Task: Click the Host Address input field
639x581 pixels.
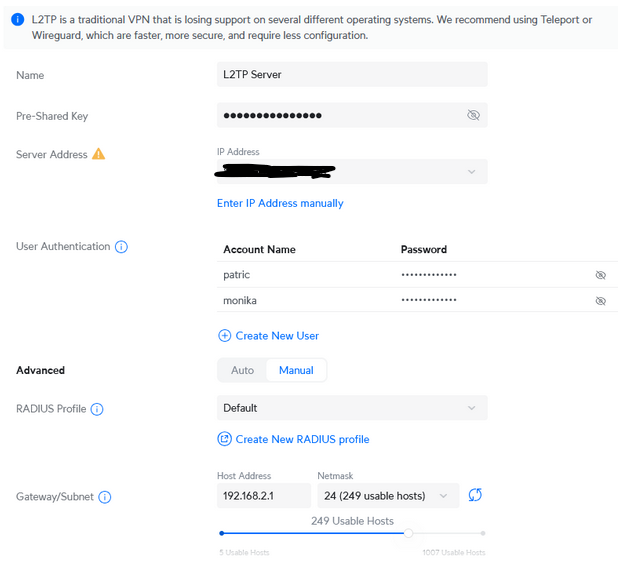Action: pos(264,496)
